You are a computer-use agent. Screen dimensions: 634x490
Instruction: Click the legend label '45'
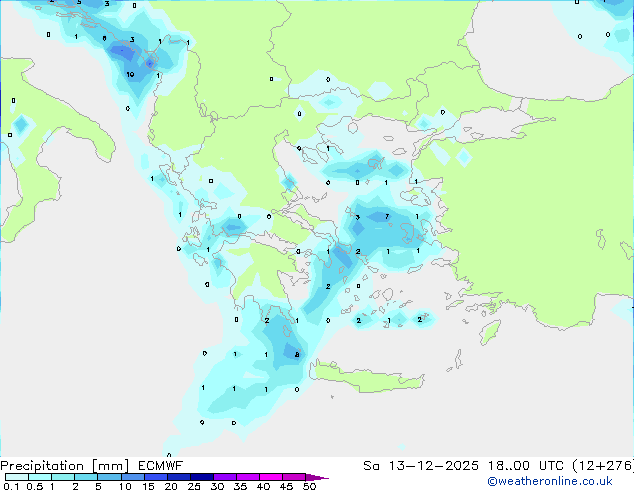287,486
